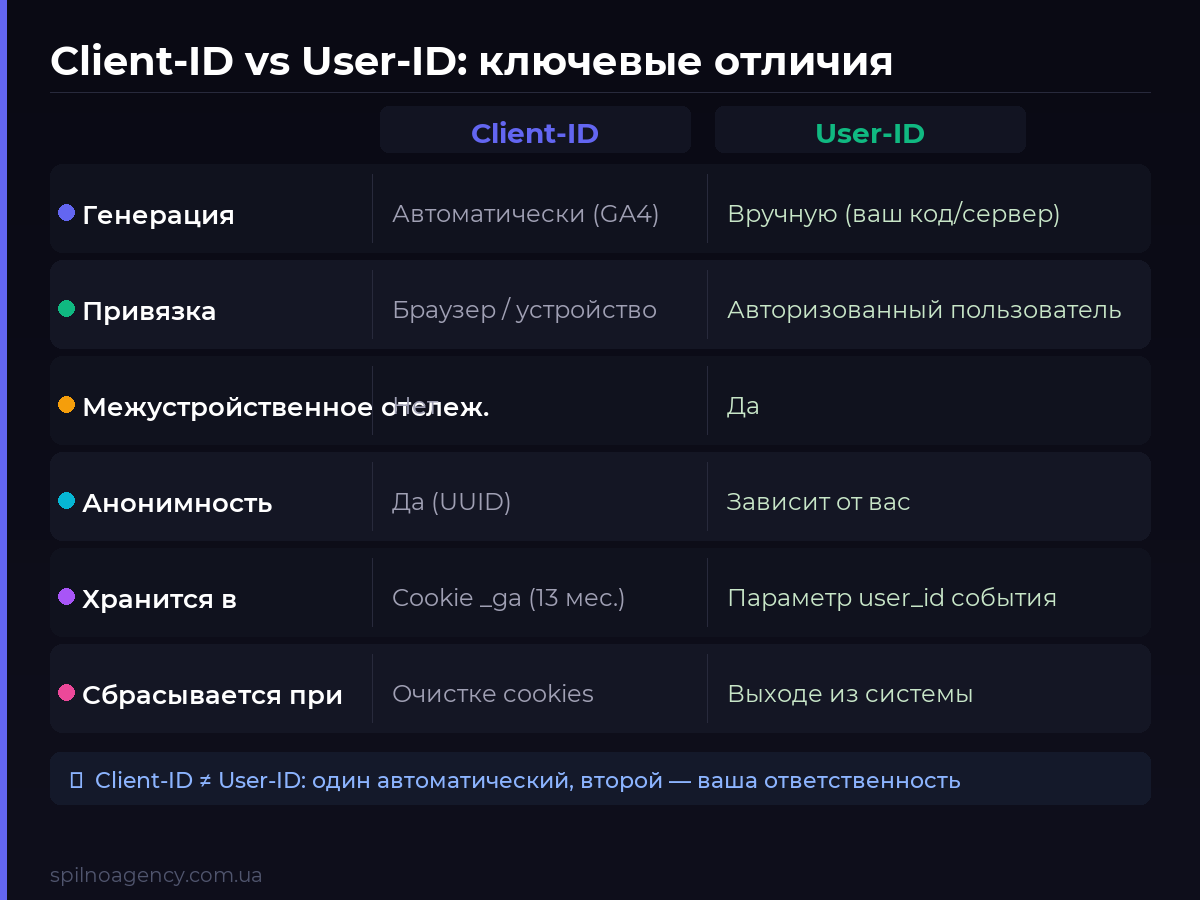
Task: Click the cell Очистке cookies
Action: click(493, 694)
